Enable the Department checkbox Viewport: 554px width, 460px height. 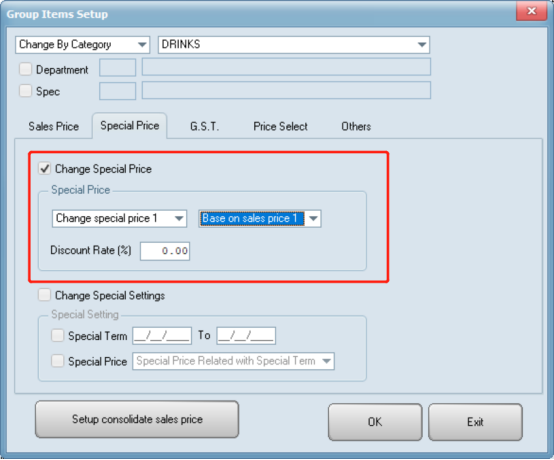coord(25,69)
